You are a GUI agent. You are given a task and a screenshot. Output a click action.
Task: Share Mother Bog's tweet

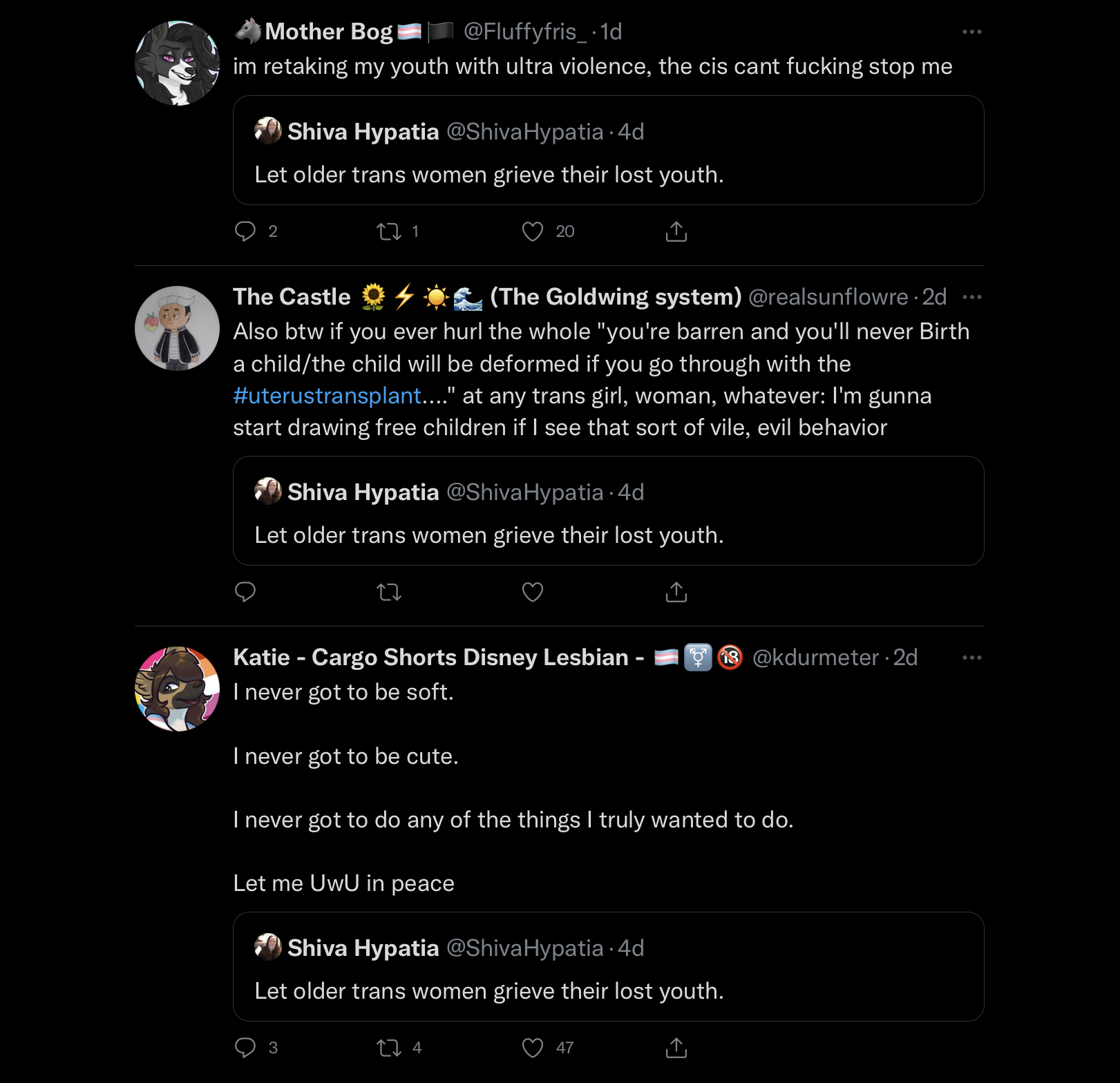676,231
